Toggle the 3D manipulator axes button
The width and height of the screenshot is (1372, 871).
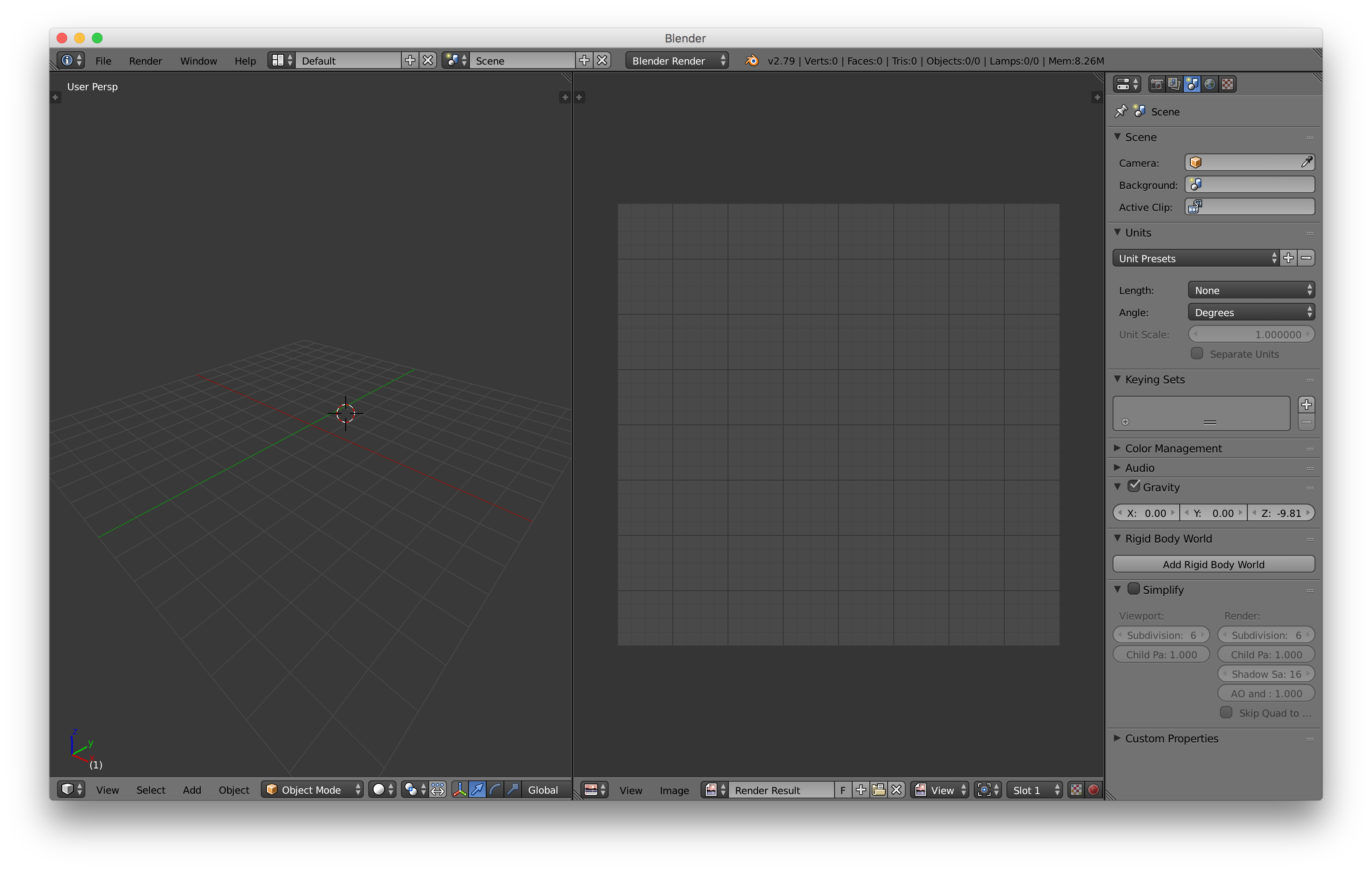click(x=459, y=790)
